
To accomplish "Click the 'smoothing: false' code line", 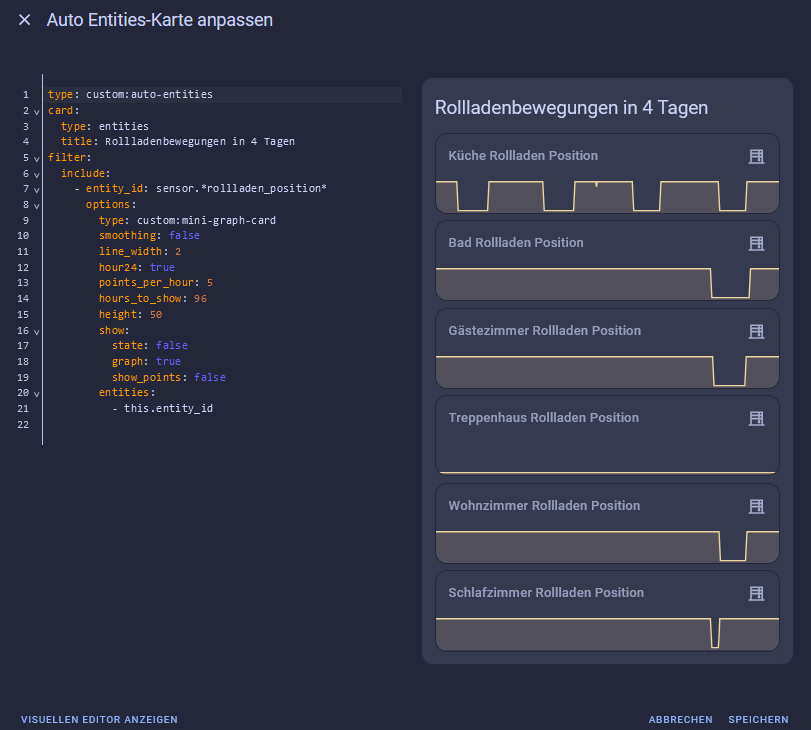I will tap(149, 235).
